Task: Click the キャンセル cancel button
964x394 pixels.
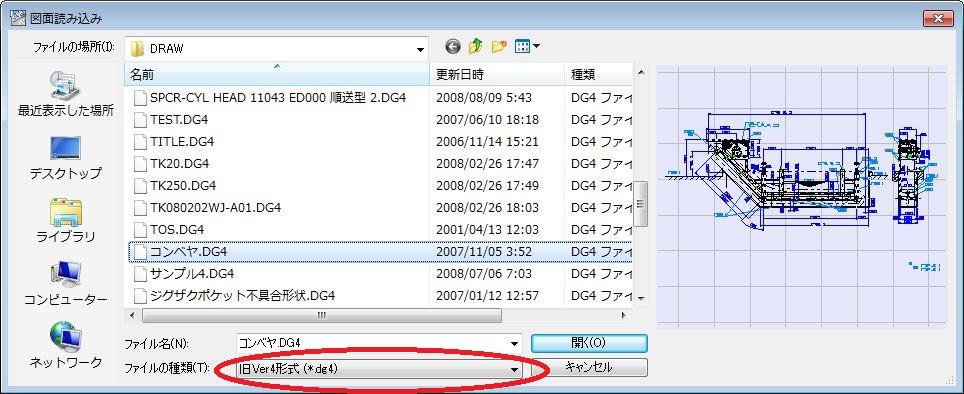Action: 589,368
